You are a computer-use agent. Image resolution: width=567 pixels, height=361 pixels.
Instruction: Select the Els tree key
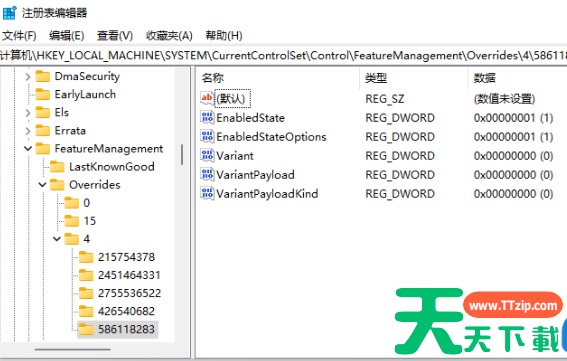[61, 112]
